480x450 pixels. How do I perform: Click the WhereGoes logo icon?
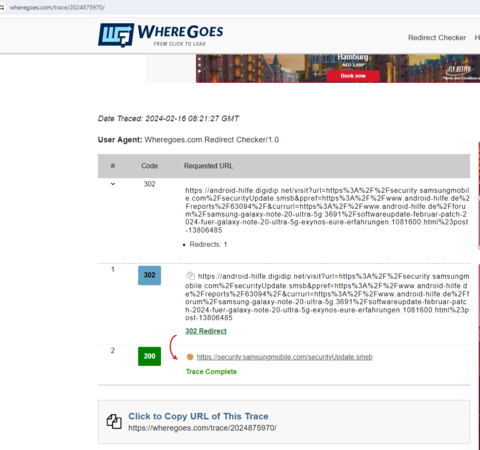[x=116, y=35]
